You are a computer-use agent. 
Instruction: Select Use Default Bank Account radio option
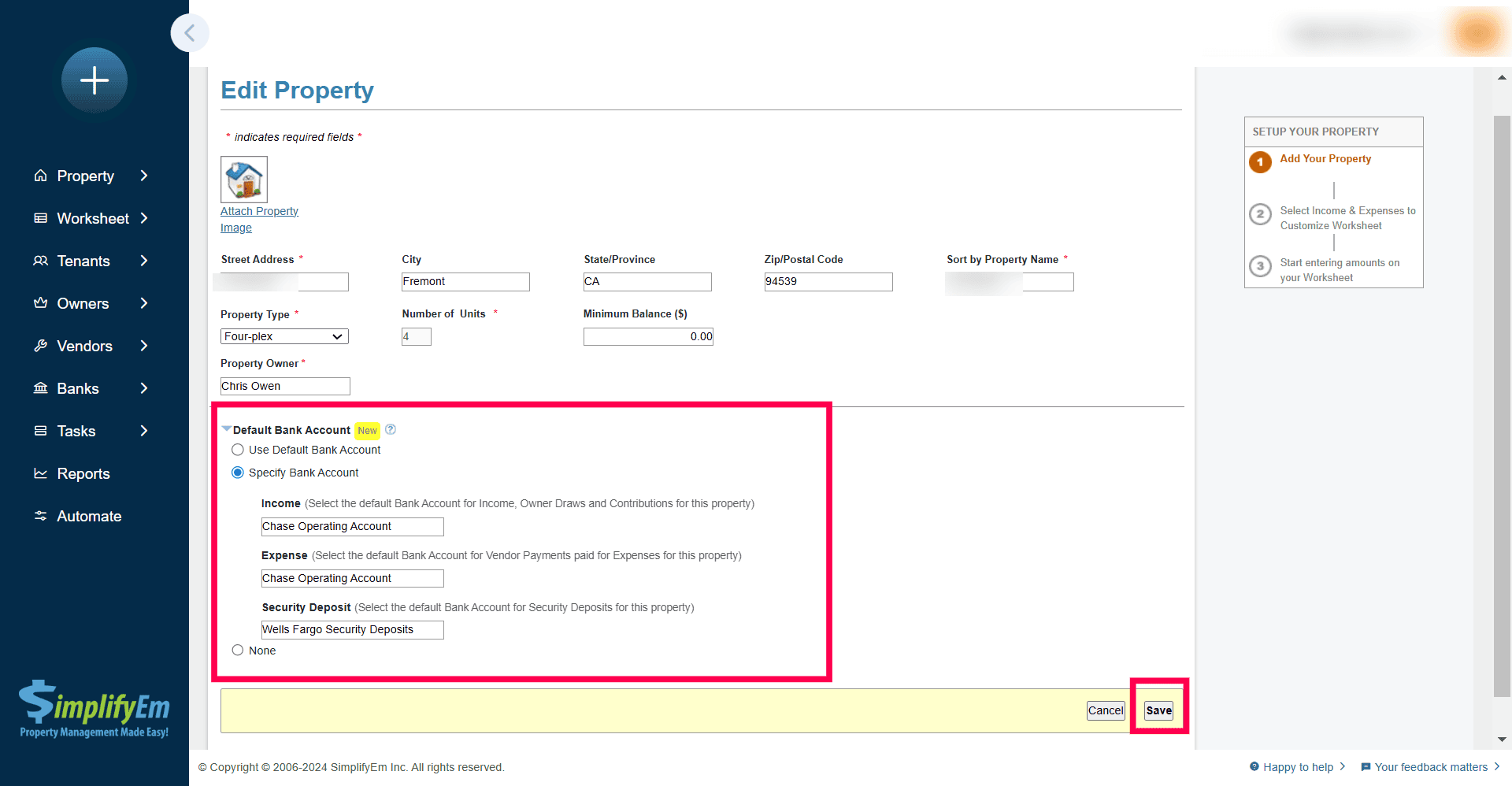point(238,450)
